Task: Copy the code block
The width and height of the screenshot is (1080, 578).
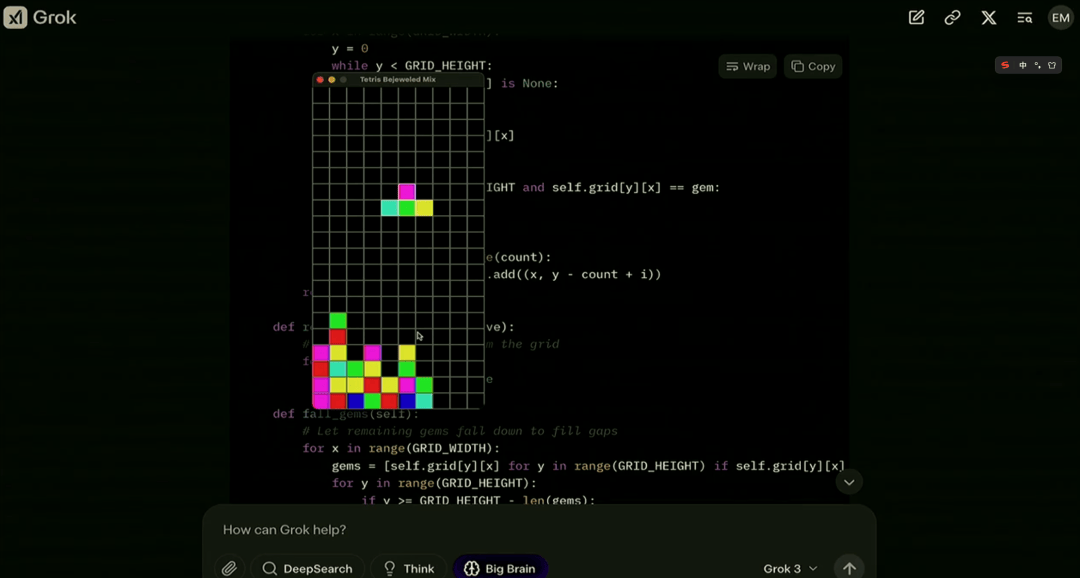Action: pyautogui.click(x=813, y=66)
